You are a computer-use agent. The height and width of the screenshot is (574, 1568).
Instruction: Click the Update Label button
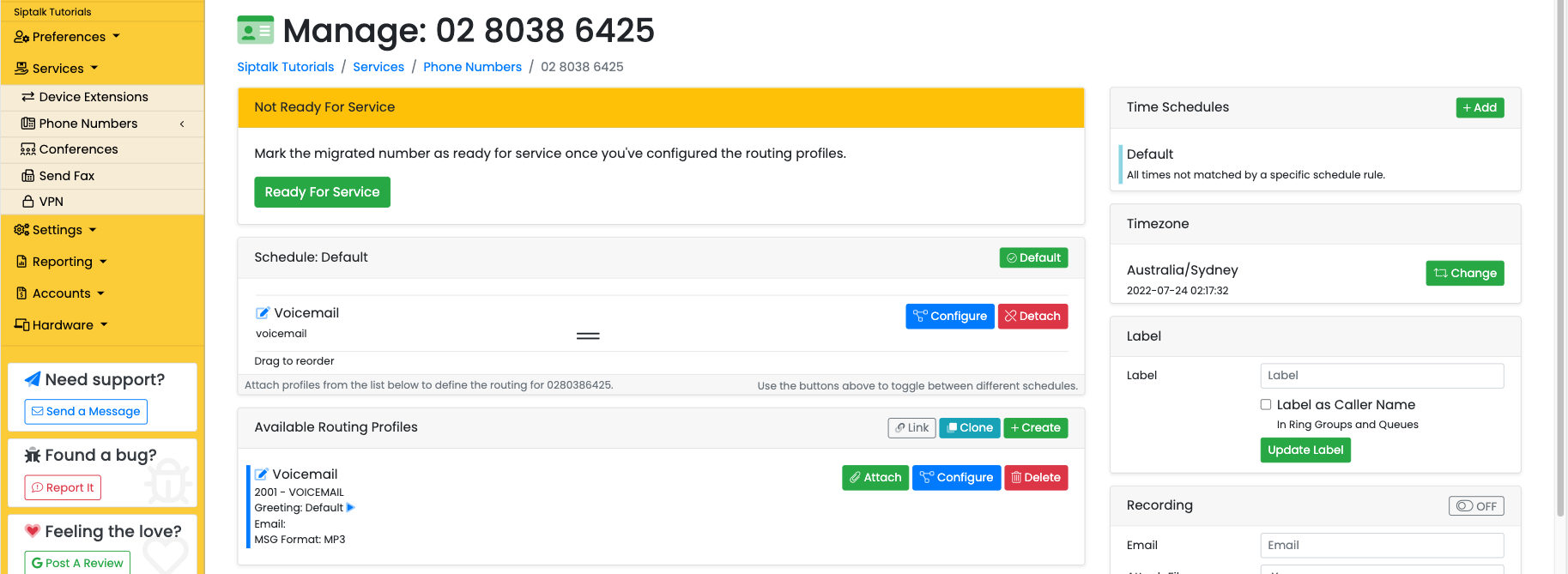point(1305,450)
